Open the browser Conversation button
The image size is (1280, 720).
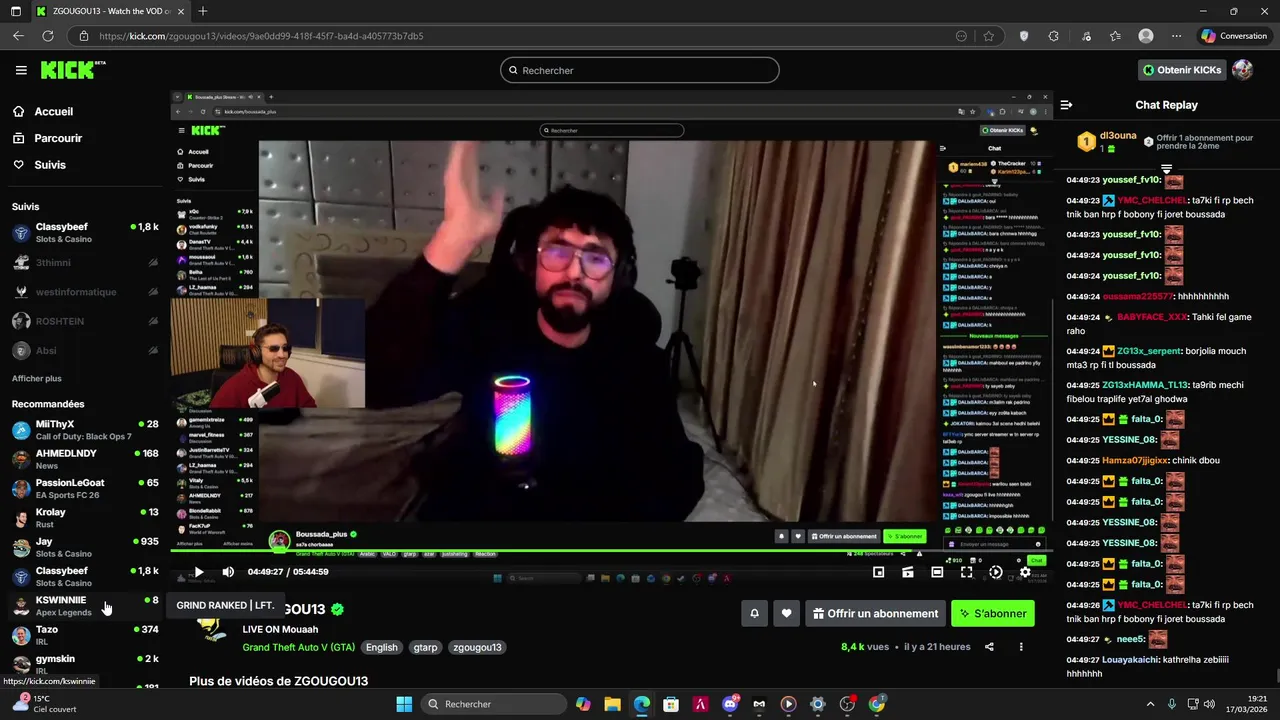tap(1234, 36)
